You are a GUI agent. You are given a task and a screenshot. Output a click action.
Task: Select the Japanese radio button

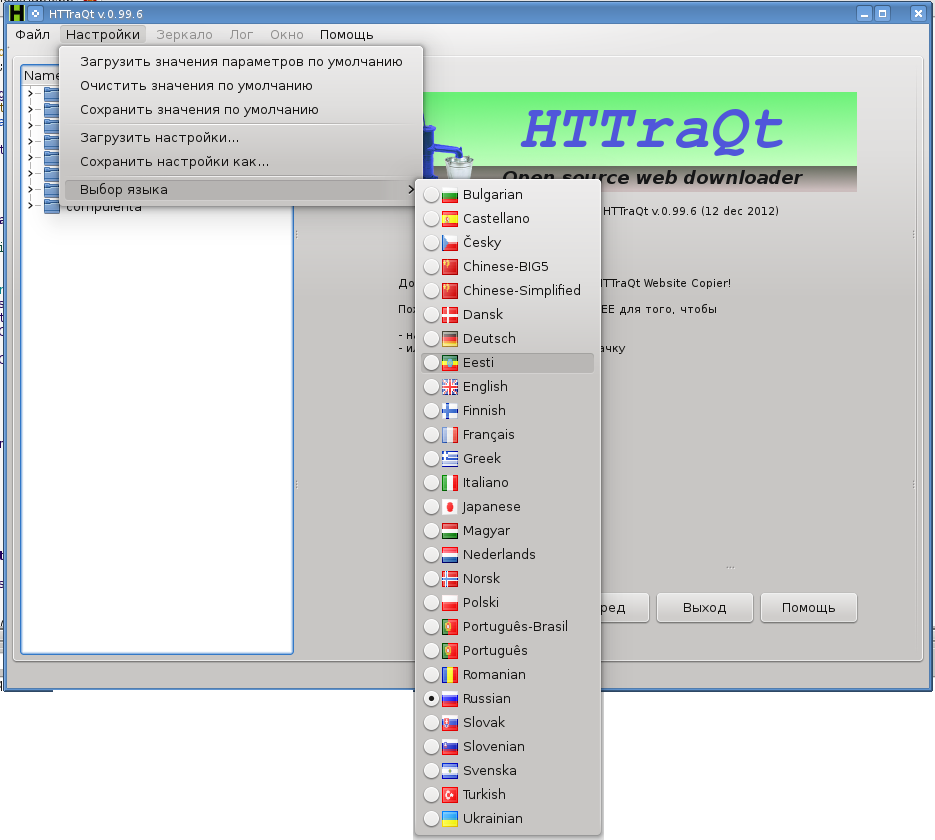(x=431, y=507)
